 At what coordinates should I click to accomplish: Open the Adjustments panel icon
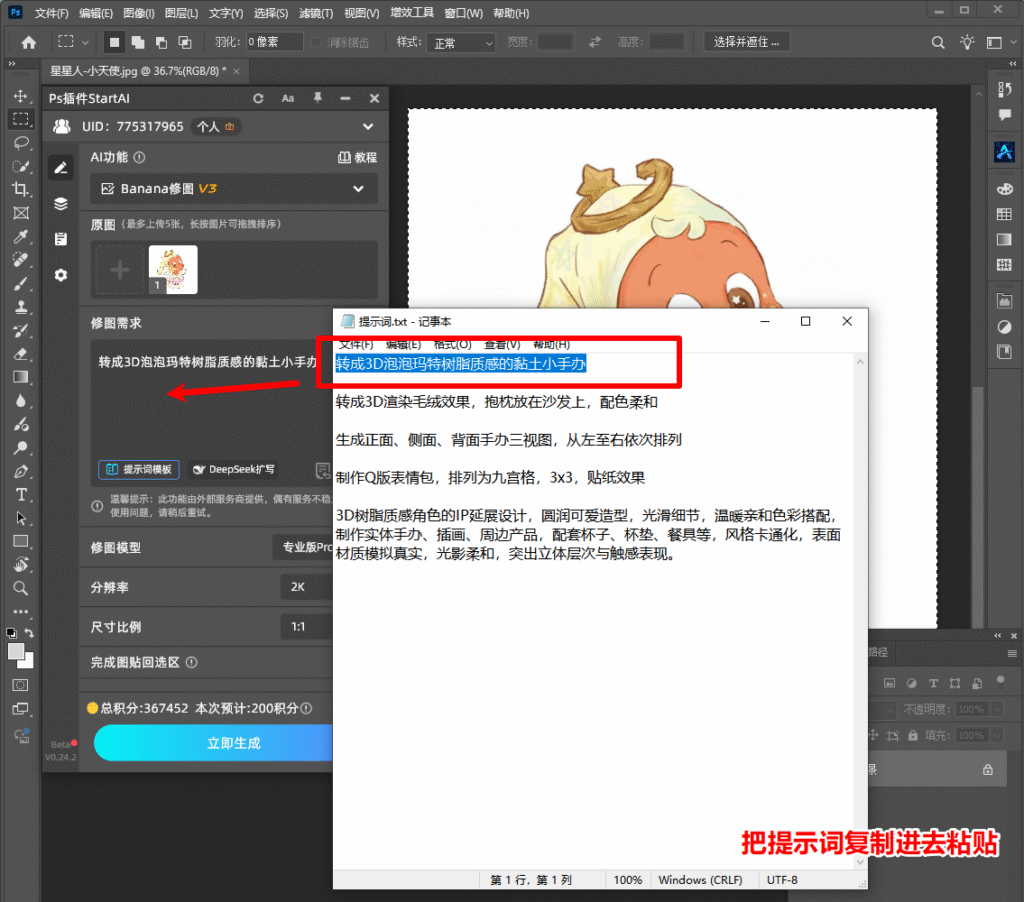(x=1004, y=327)
